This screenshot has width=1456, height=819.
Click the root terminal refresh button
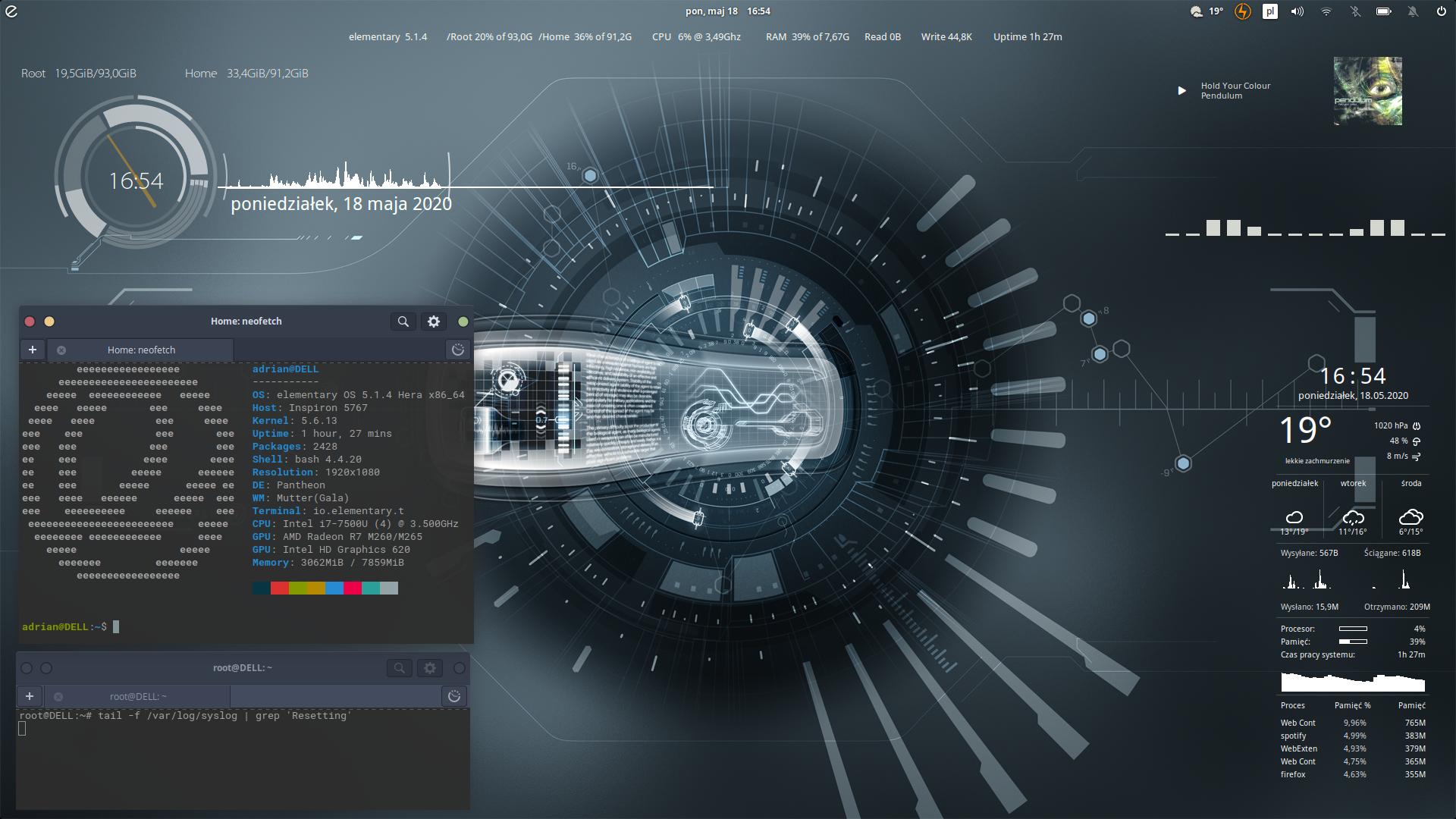point(453,696)
